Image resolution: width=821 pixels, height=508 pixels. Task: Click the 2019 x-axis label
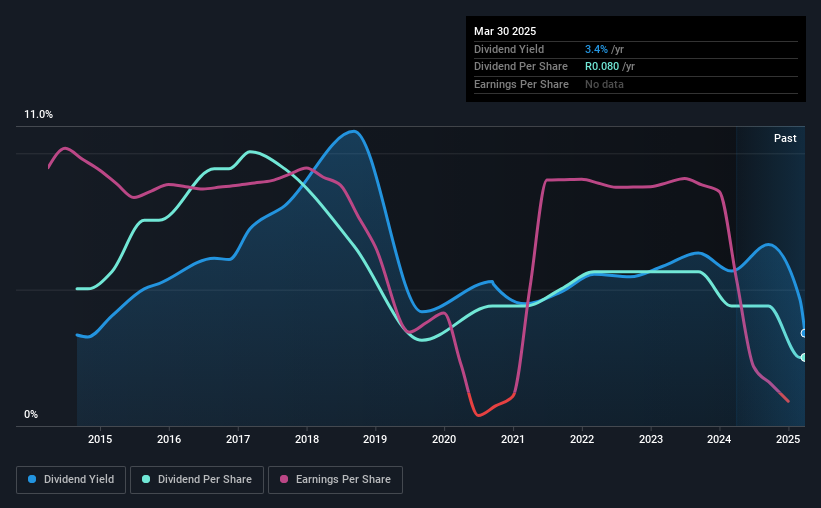click(375, 439)
